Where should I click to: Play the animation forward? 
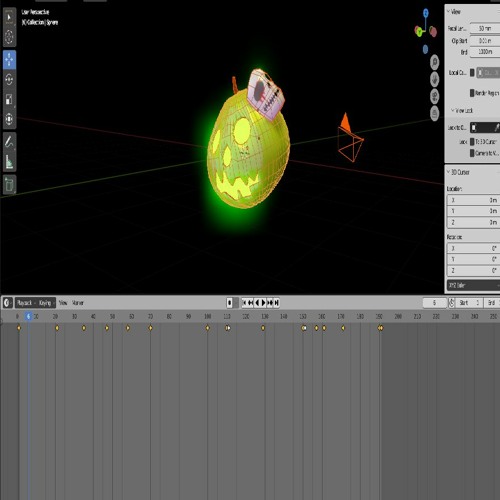coord(263,303)
